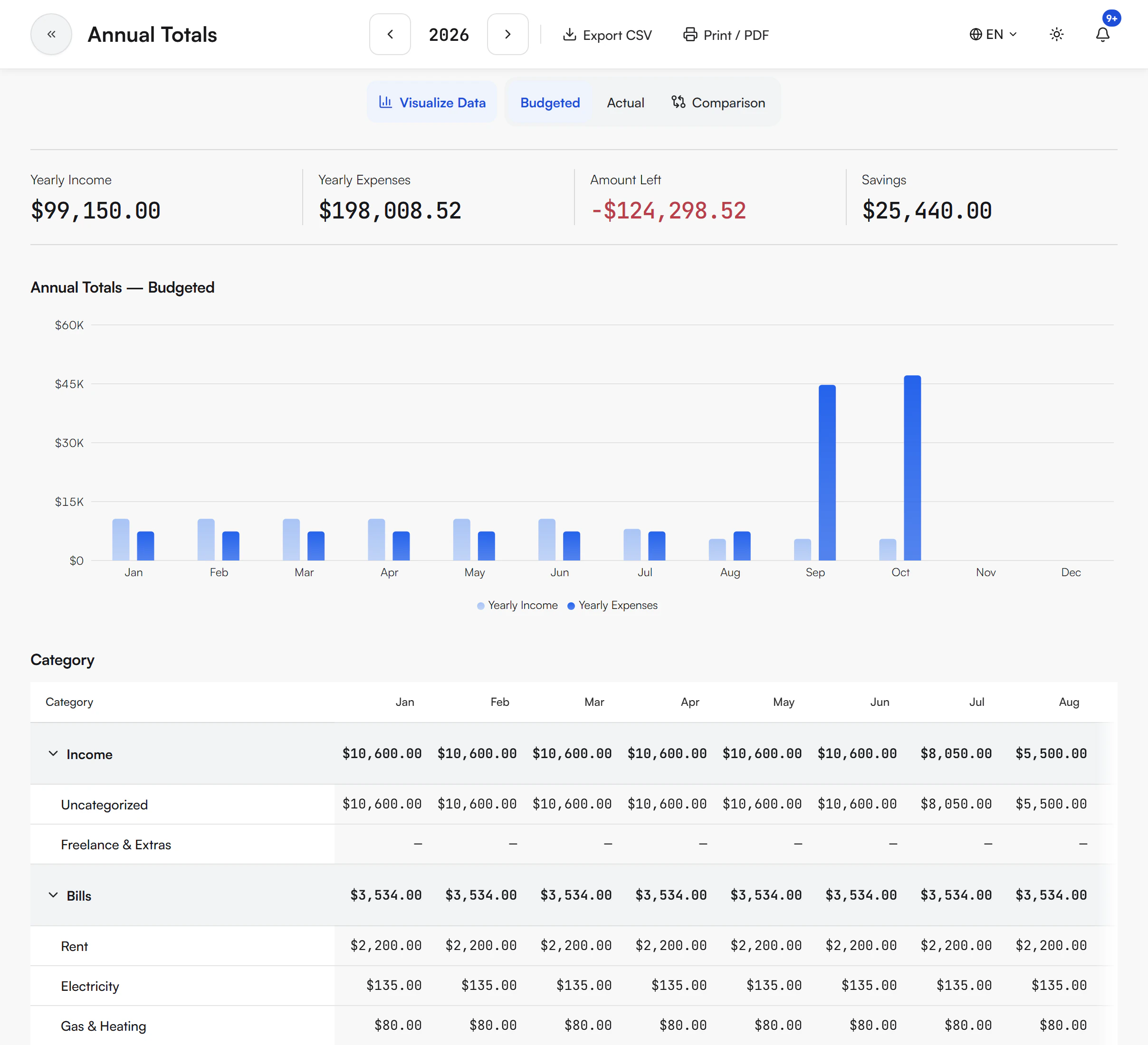Open notifications bell icon

pos(1102,34)
